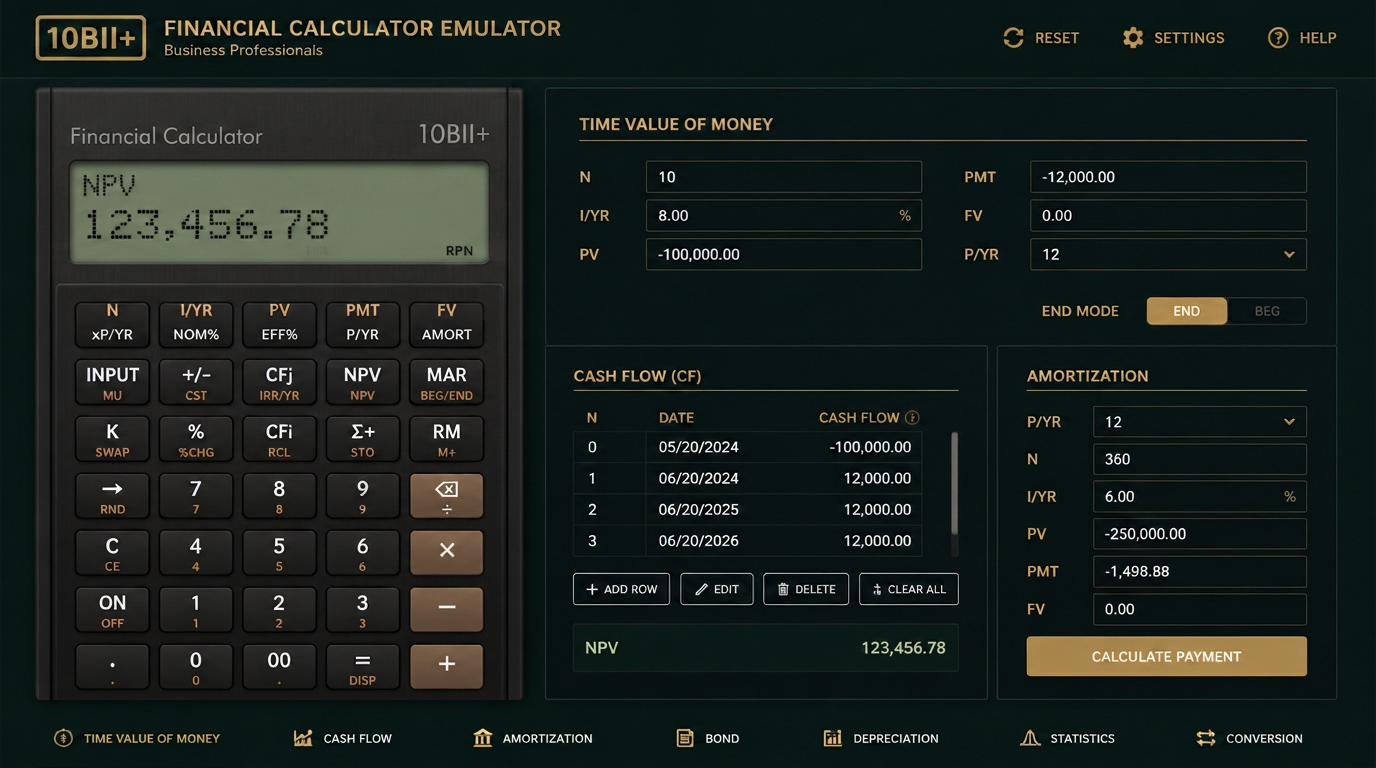Select cash flow row dated 06/20/2026
This screenshot has height=768, width=1376.
[748, 541]
